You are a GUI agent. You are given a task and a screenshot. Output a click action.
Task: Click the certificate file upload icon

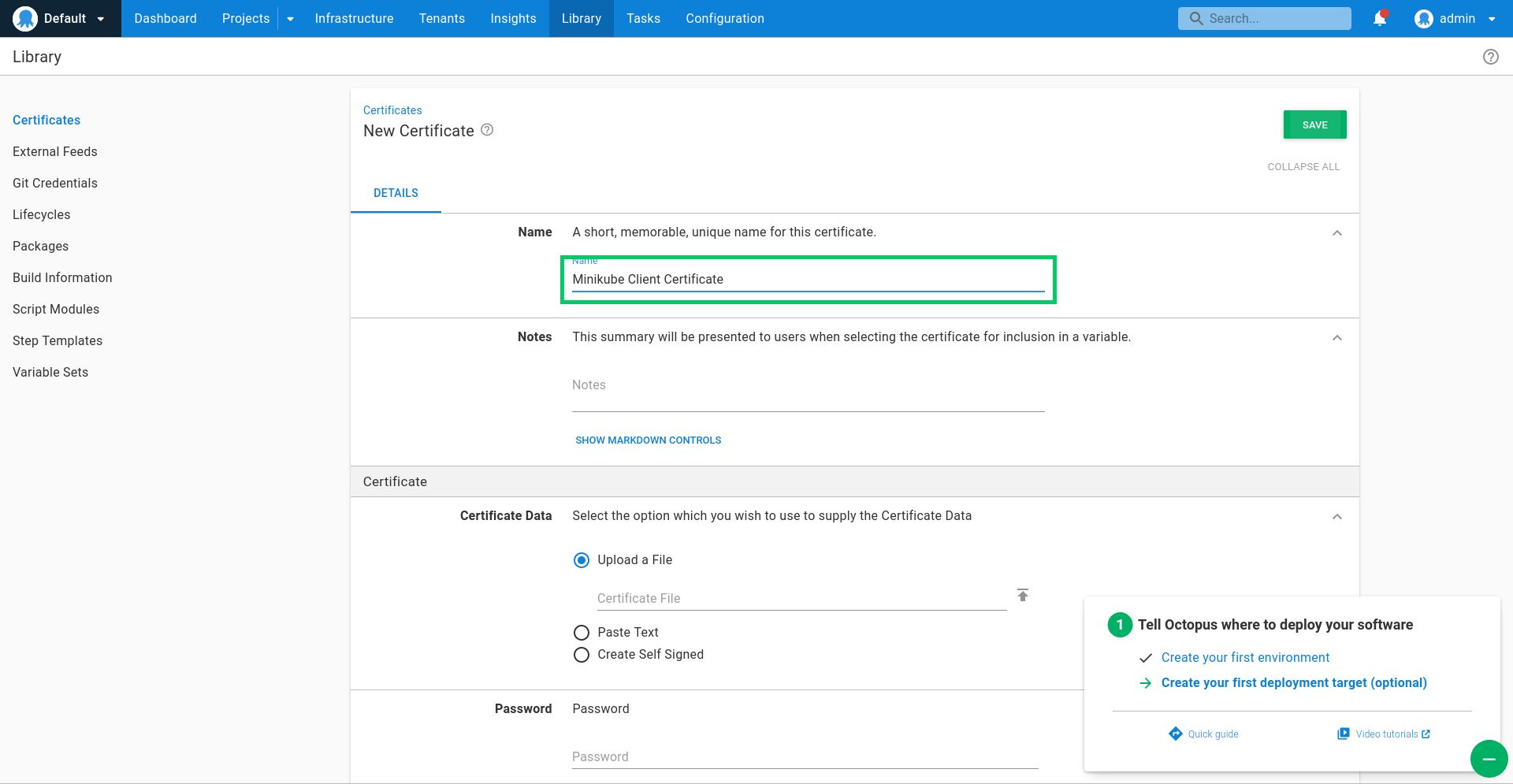point(1023,595)
